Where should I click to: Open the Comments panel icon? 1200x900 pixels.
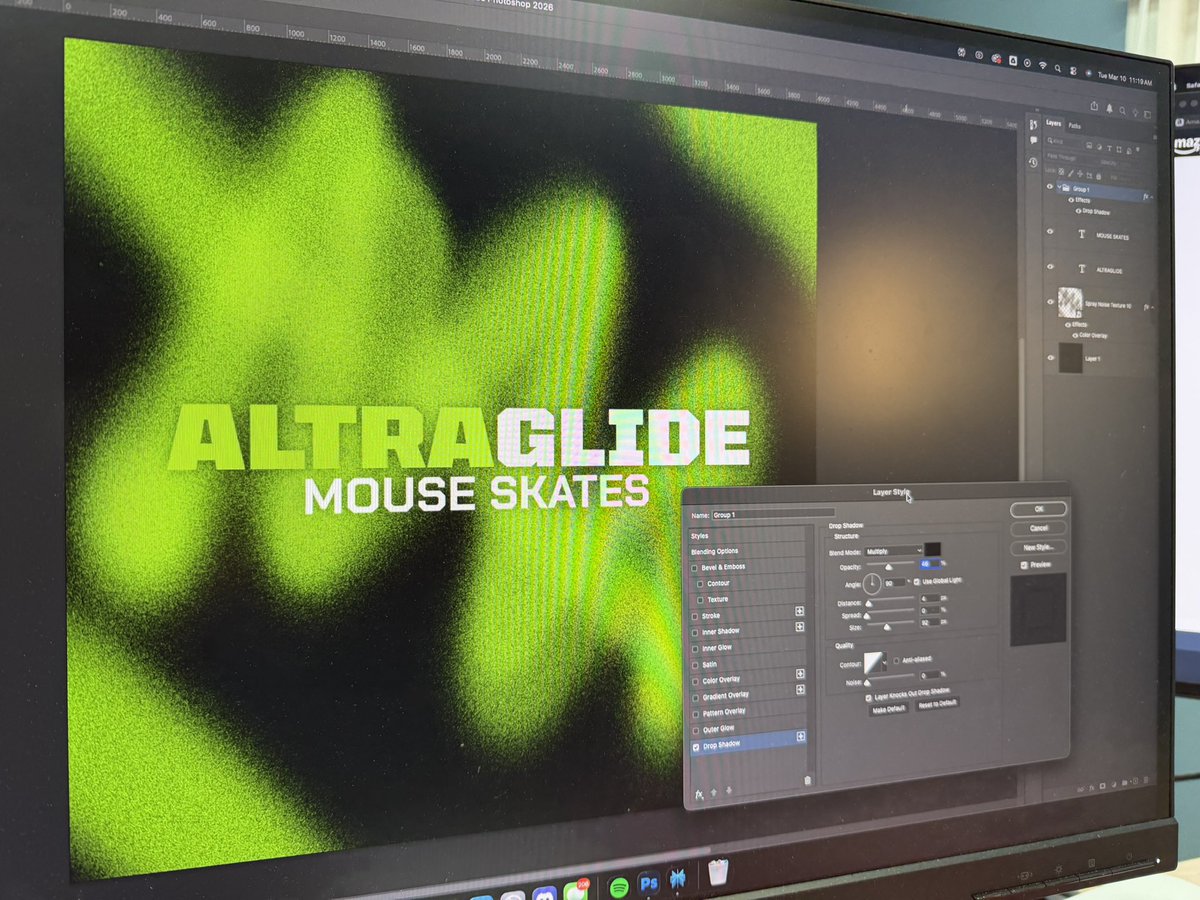pos(1033,140)
